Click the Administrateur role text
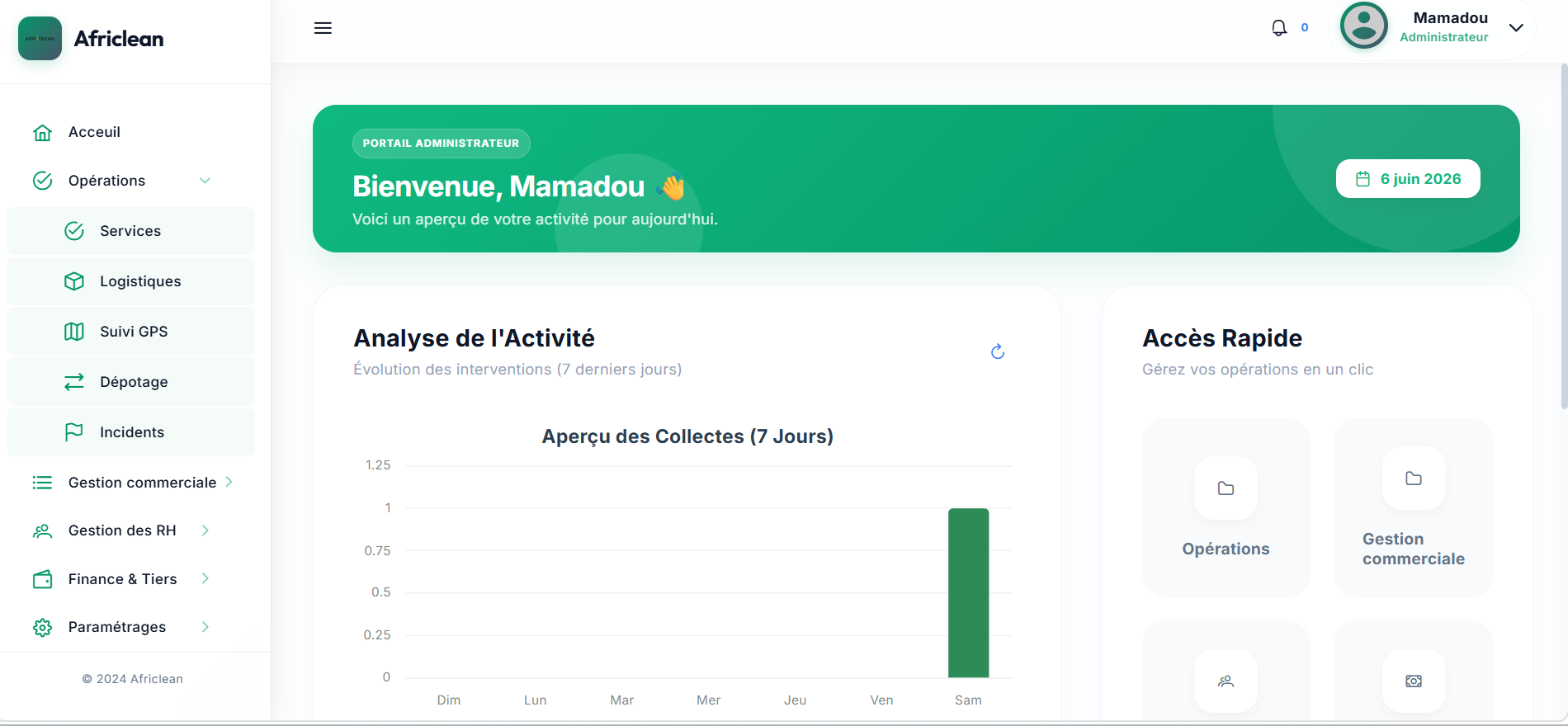This screenshot has width=1568, height=726. click(x=1444, y=37)
